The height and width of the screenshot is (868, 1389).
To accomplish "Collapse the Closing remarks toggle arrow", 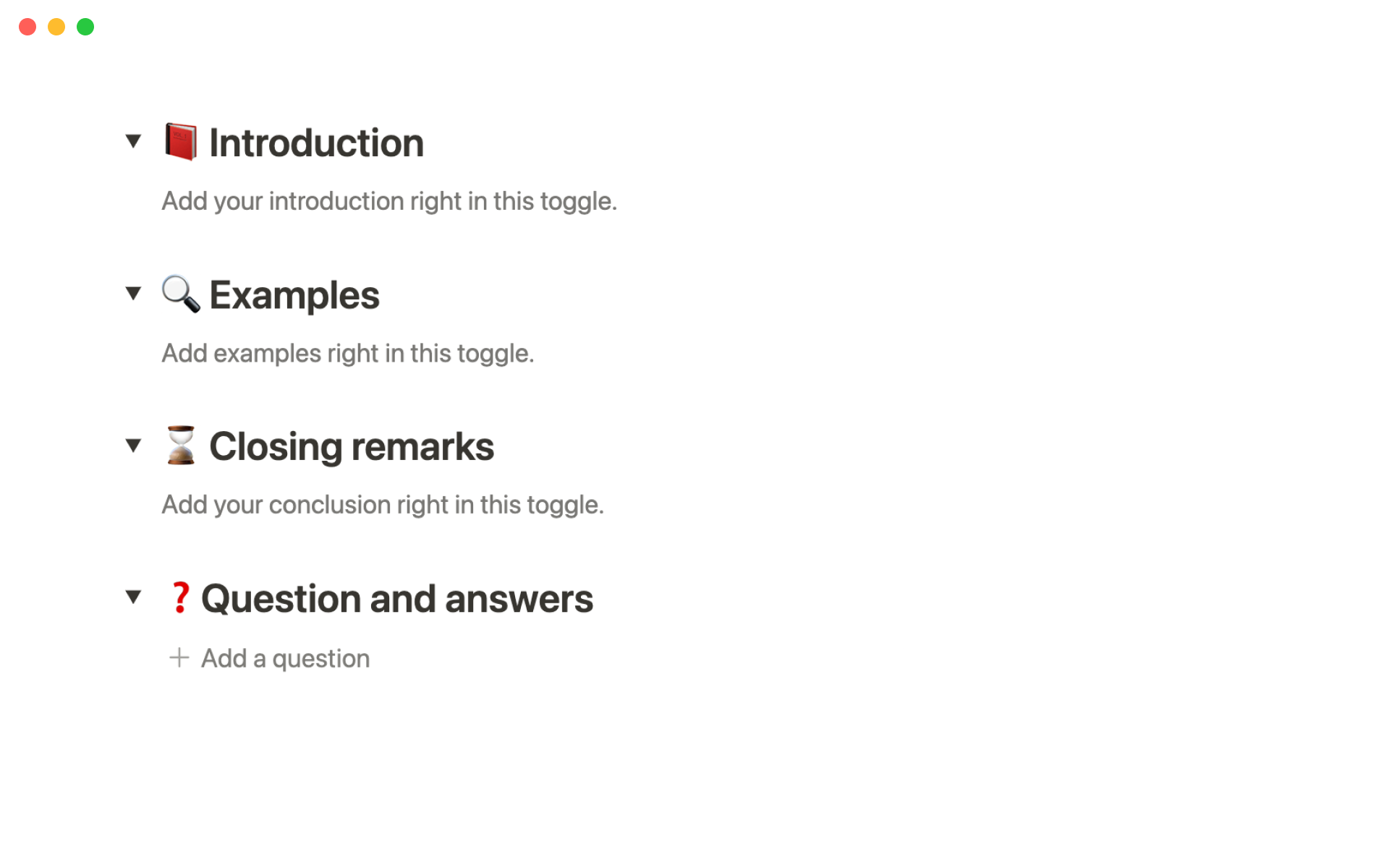I will 133,445.
